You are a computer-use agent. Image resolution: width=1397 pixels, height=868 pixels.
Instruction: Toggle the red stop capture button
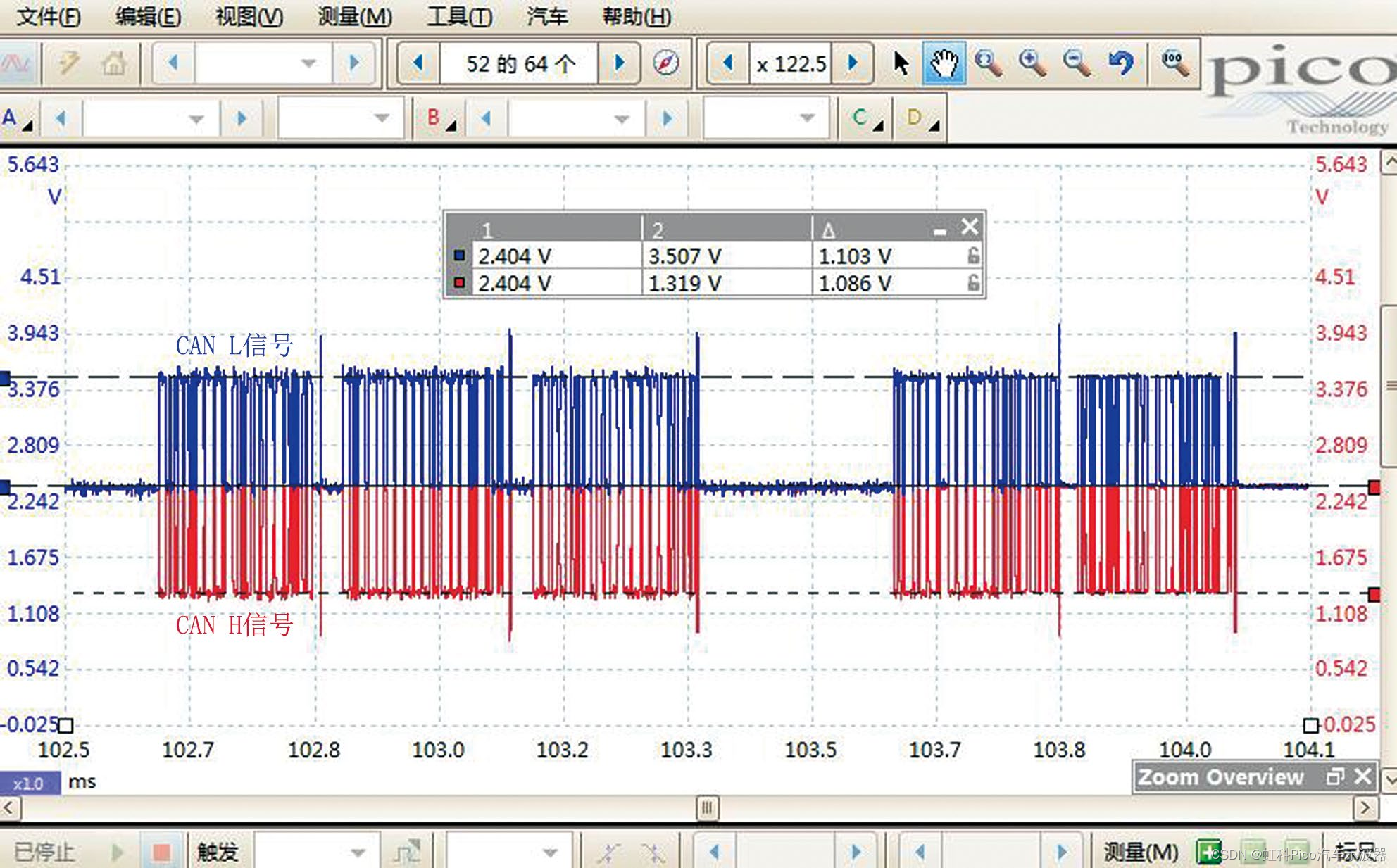(x=161, y=853)
